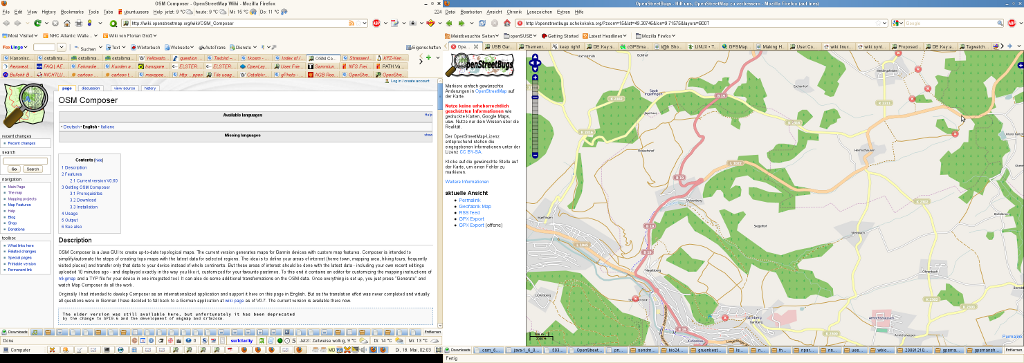Open the Tools menu in wiki window
Image resolution: width=1024 pixels, height=363 pixels.
(x=94, y=12)
